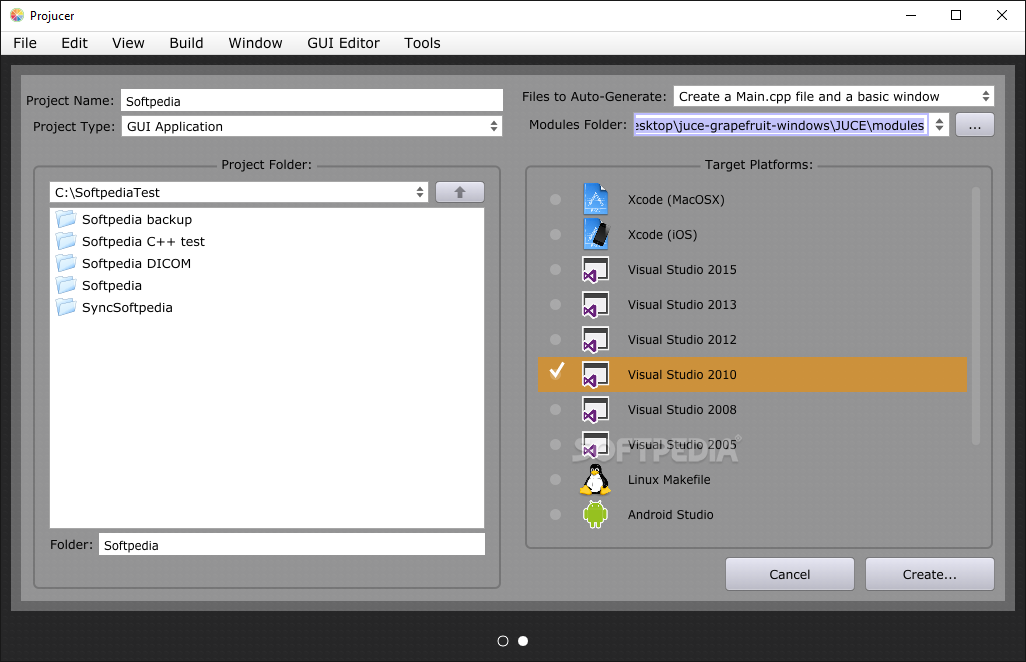Browse for modules folder with ... button
The height and width of the screenshot is (662, 1026).
975,125
